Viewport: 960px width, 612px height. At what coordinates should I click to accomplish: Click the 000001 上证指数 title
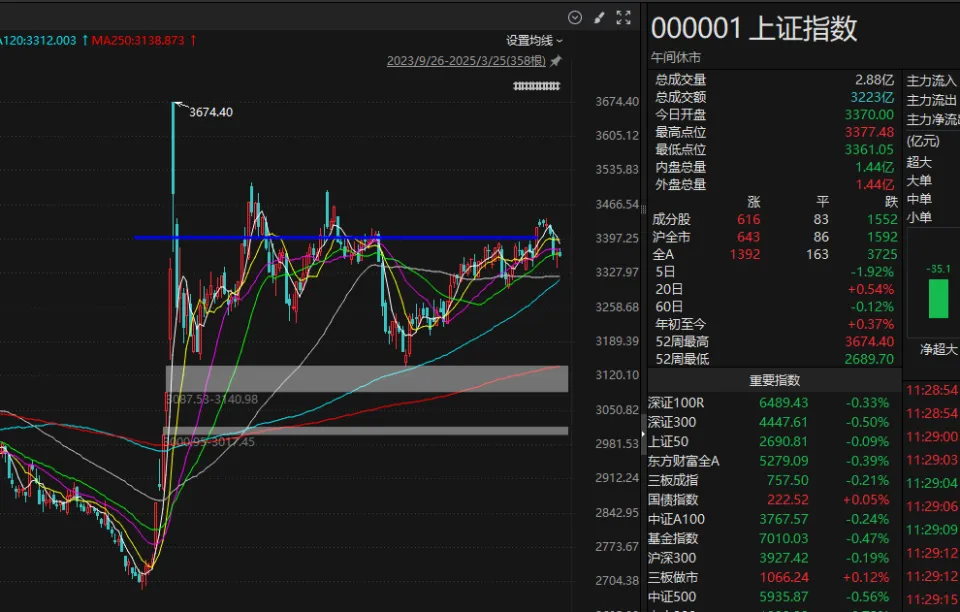point(754,28)
